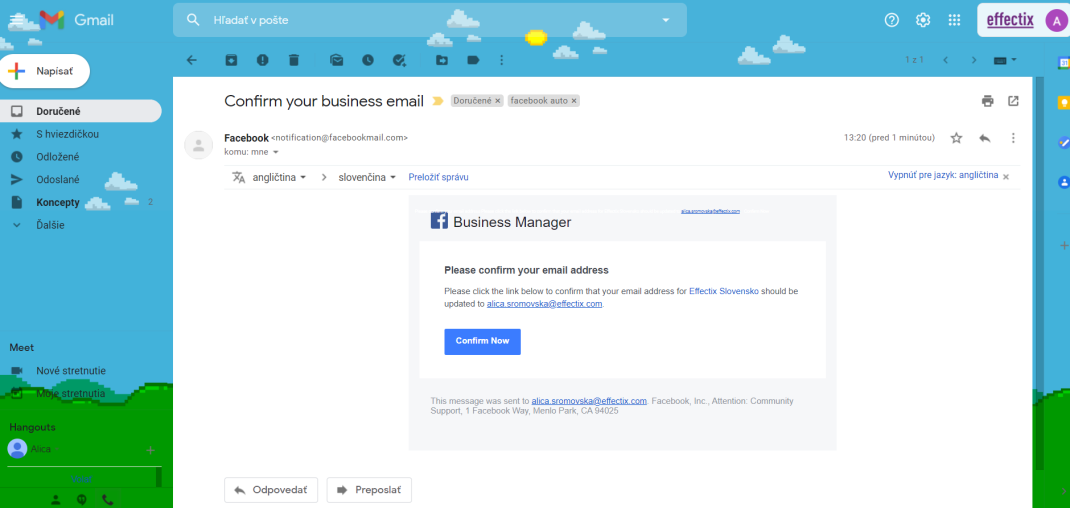Open input tools keyboard dropdown

[x=1005, y=60]
